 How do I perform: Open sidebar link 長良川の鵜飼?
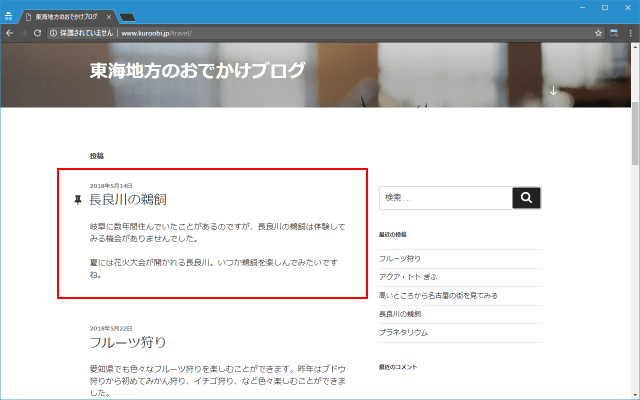click(x=400, y=314)
